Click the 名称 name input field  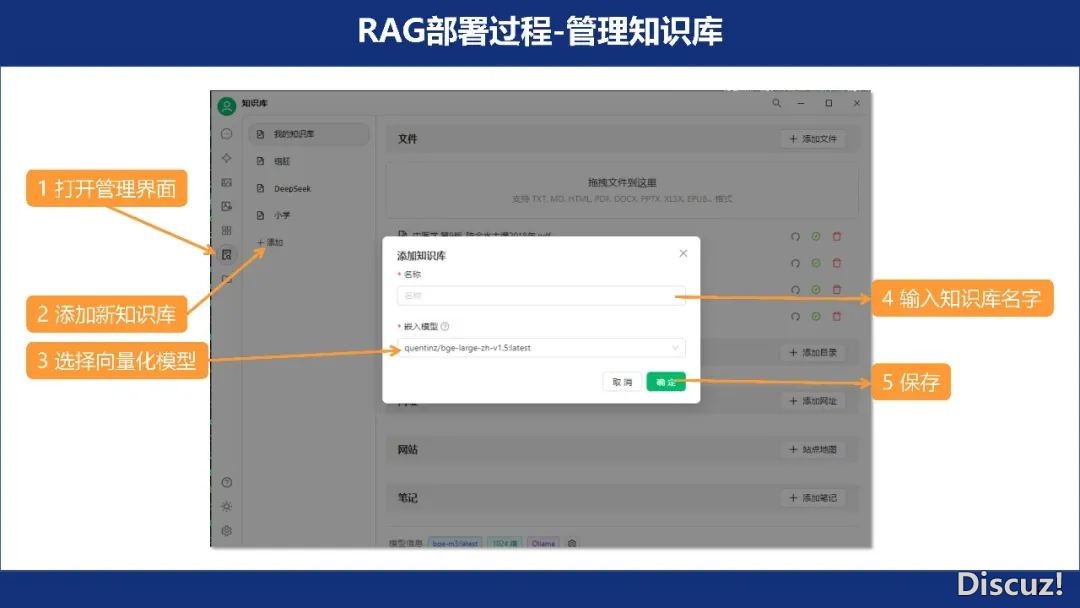click(x=541, y=295)
